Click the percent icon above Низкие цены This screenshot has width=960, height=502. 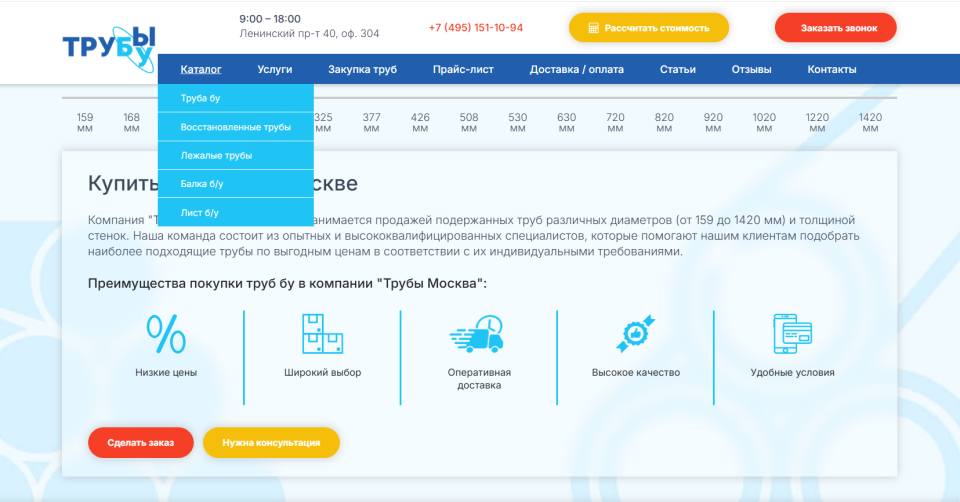pyautogui.click(x=166, y=334)
